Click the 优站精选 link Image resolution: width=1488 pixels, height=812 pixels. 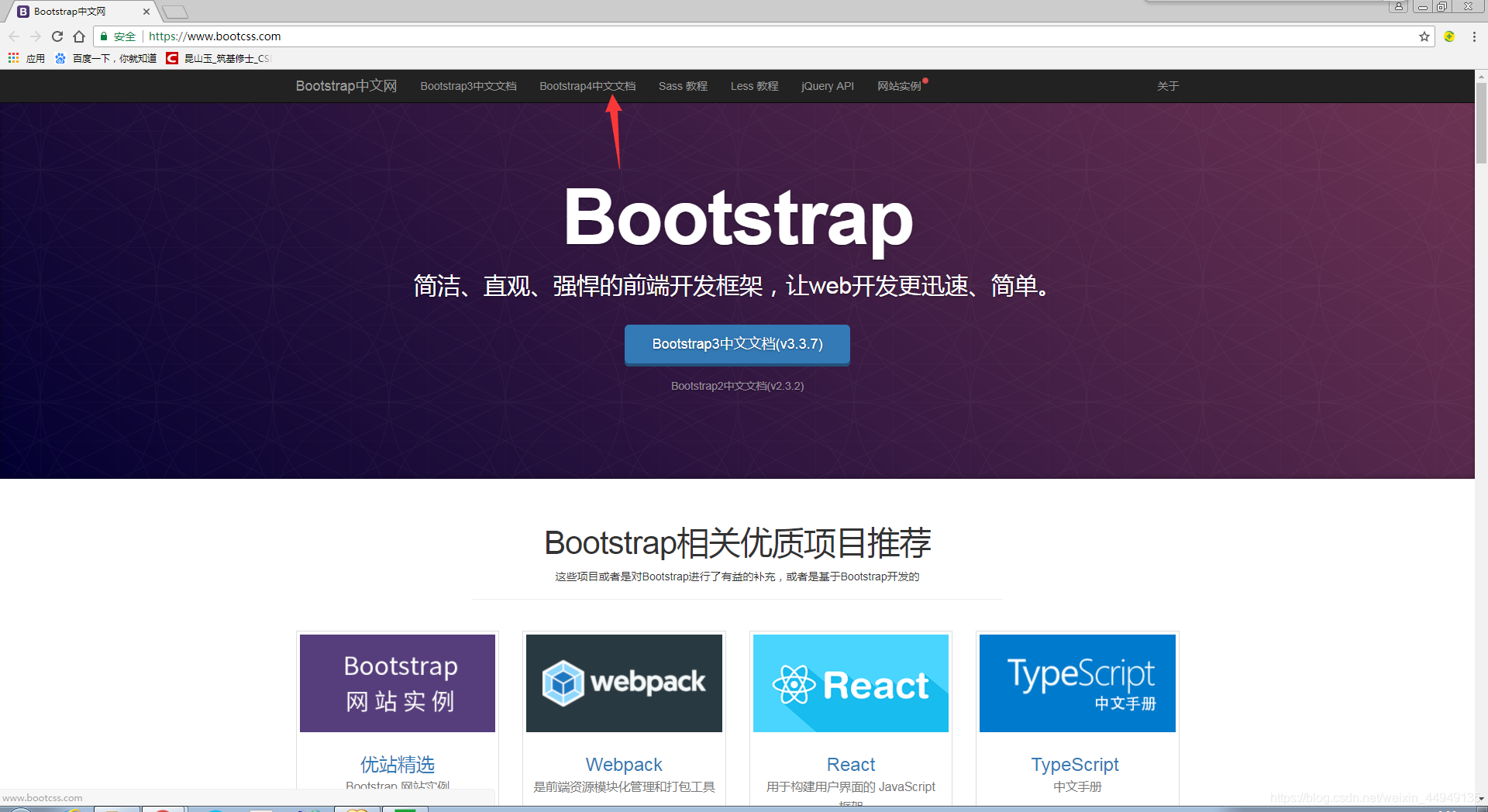coord(397,764)
